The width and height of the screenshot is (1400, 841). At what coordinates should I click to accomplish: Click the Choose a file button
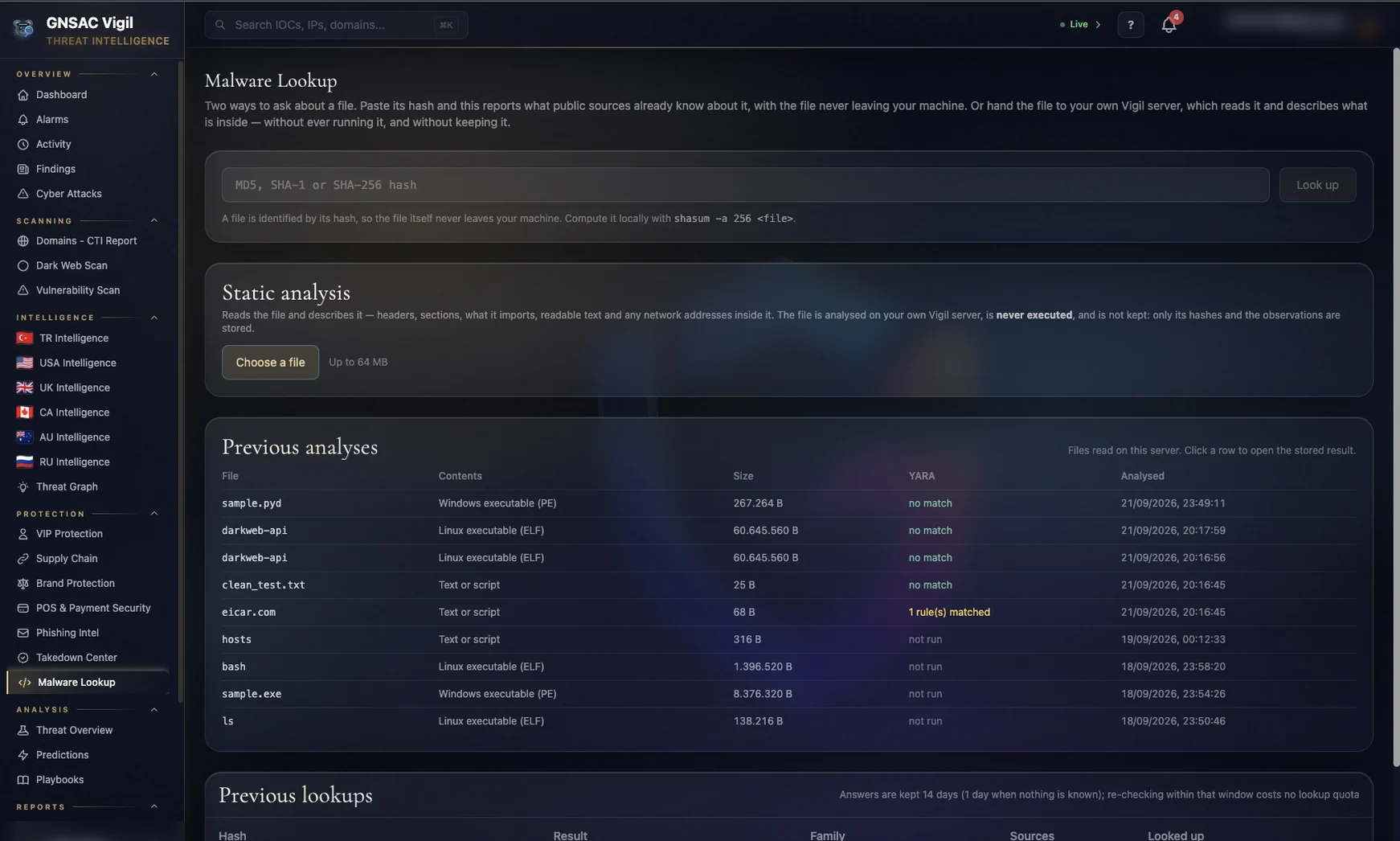click(270, 363)
